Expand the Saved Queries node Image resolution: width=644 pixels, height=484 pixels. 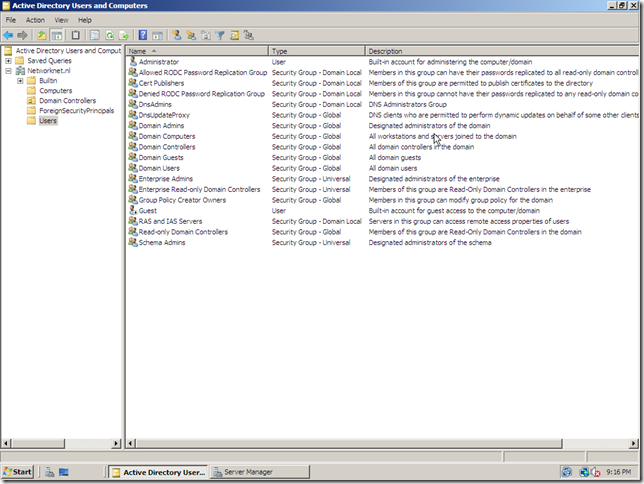(x=8, y=61)
